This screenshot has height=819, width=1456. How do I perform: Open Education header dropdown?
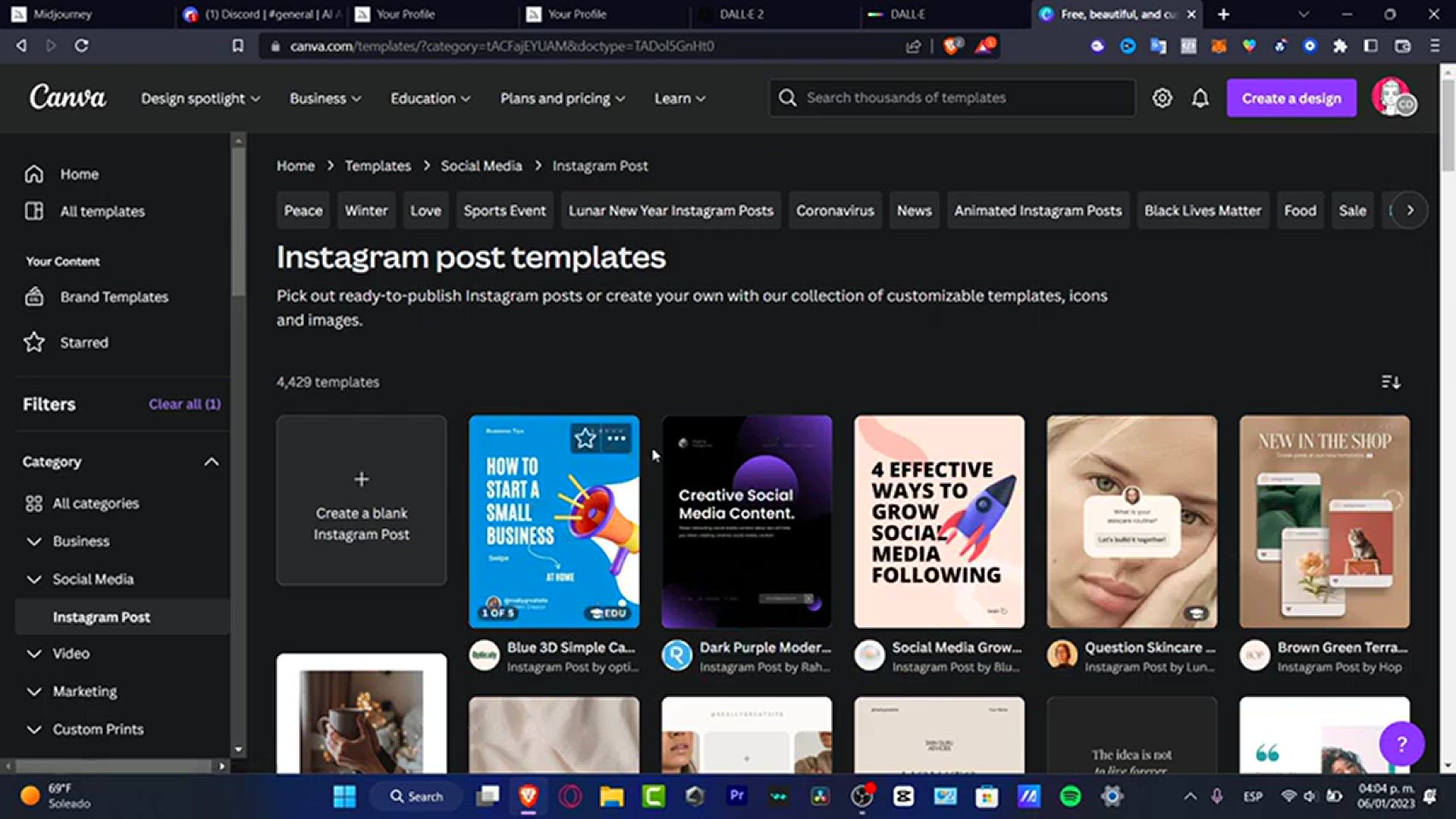coord(430,99)
